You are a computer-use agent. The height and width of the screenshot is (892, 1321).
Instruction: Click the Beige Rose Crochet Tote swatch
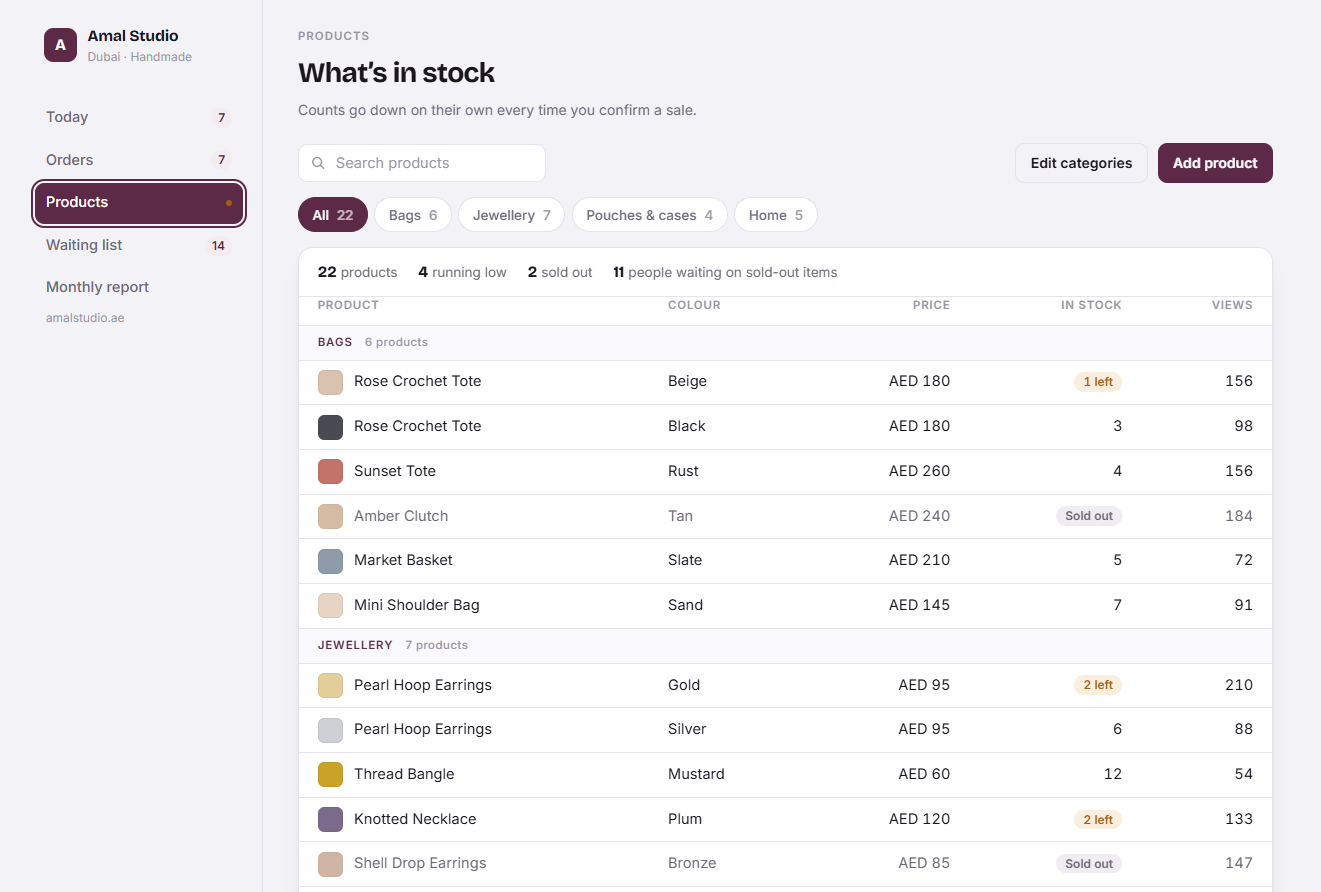[330, 382]
